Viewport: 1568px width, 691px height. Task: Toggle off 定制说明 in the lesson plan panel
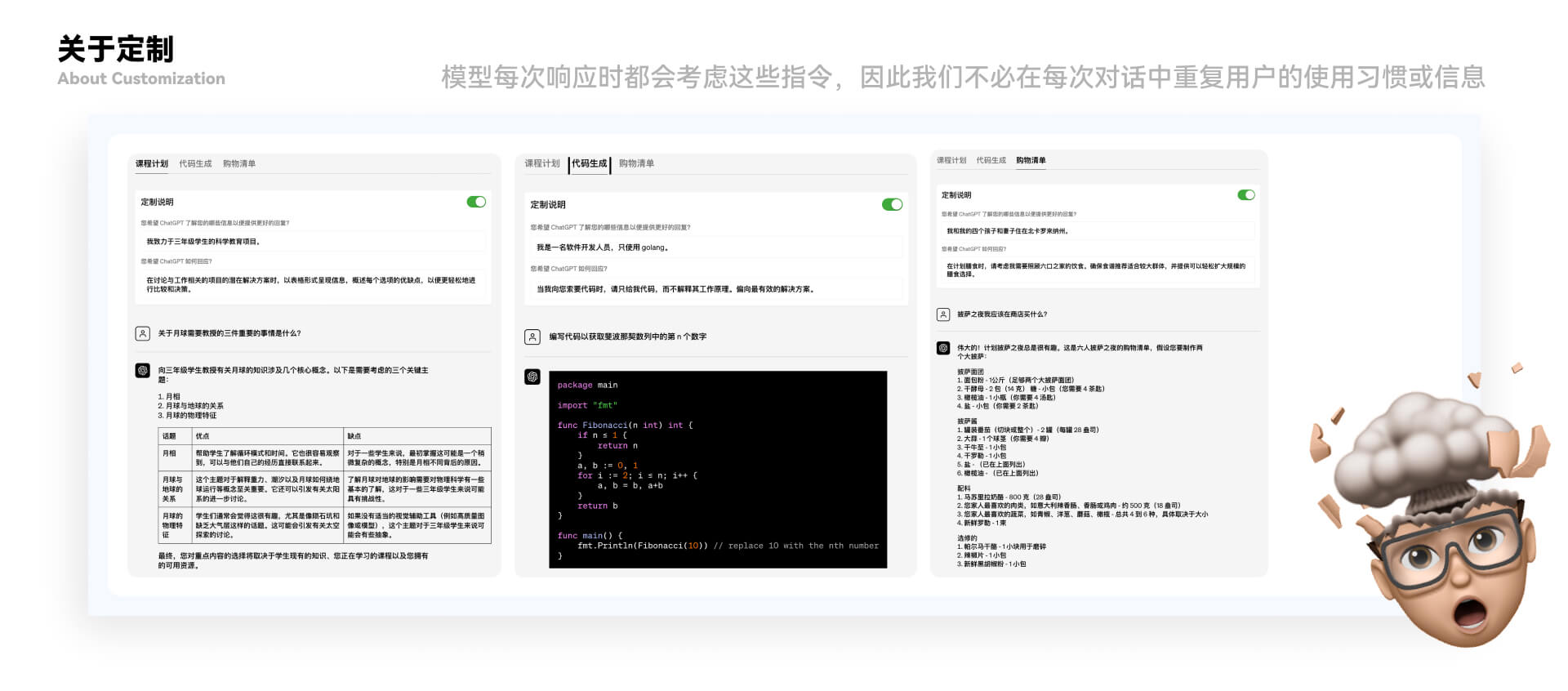(476, 202)
